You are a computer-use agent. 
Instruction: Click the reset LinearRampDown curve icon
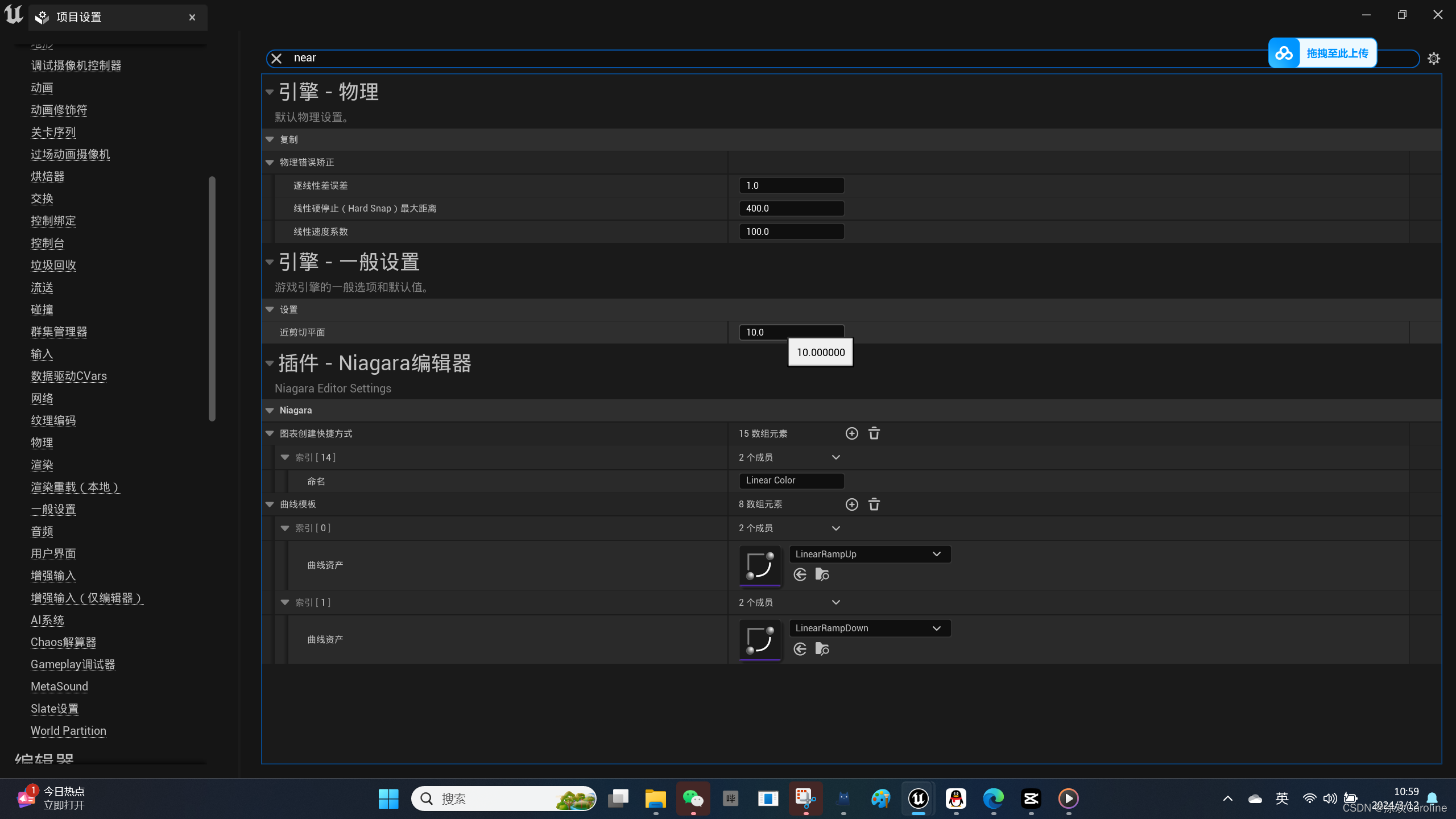[800, 648]
